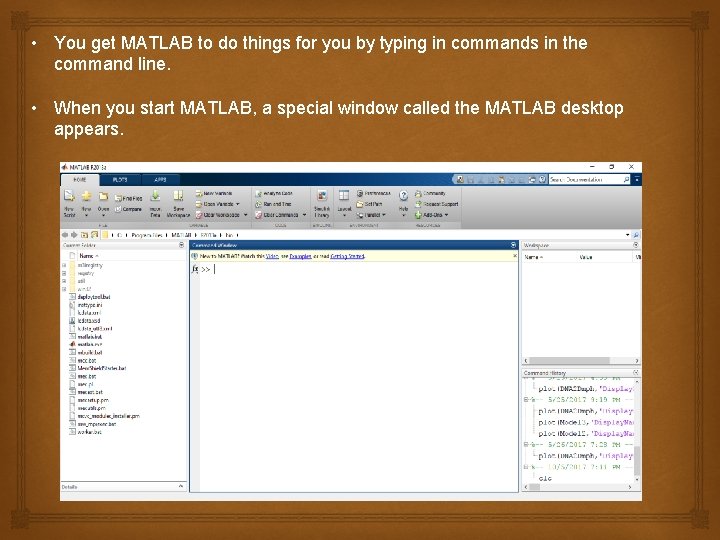Click Request Support
Screen dimensions: 720x540
(x=437, y=204)
